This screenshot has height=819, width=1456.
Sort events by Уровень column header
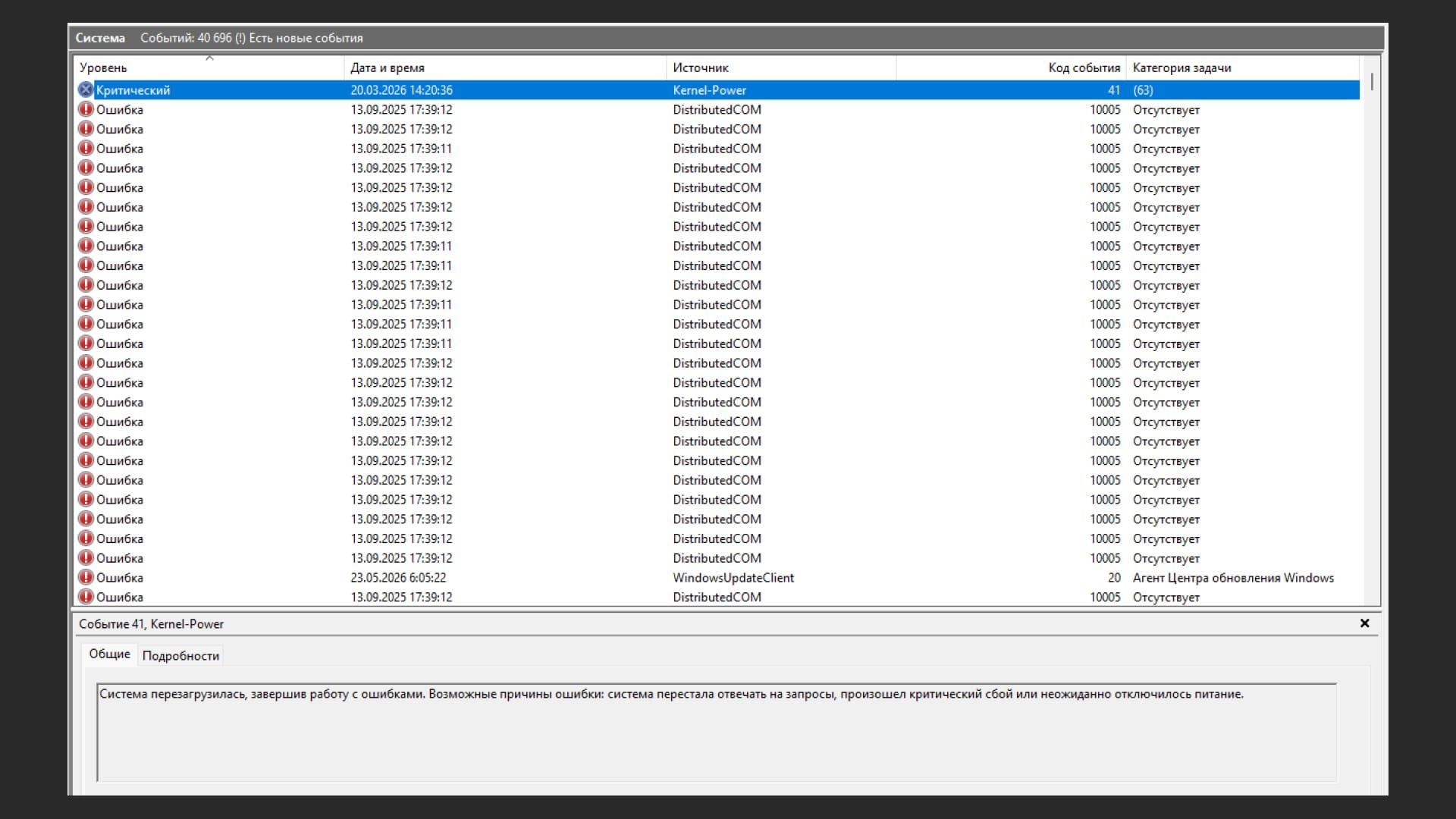209,67
